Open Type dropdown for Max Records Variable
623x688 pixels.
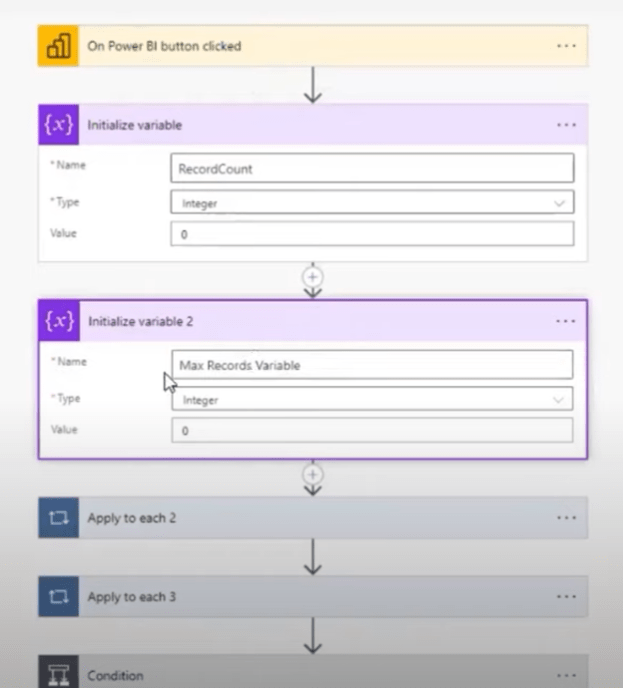(x=372, y=399)
